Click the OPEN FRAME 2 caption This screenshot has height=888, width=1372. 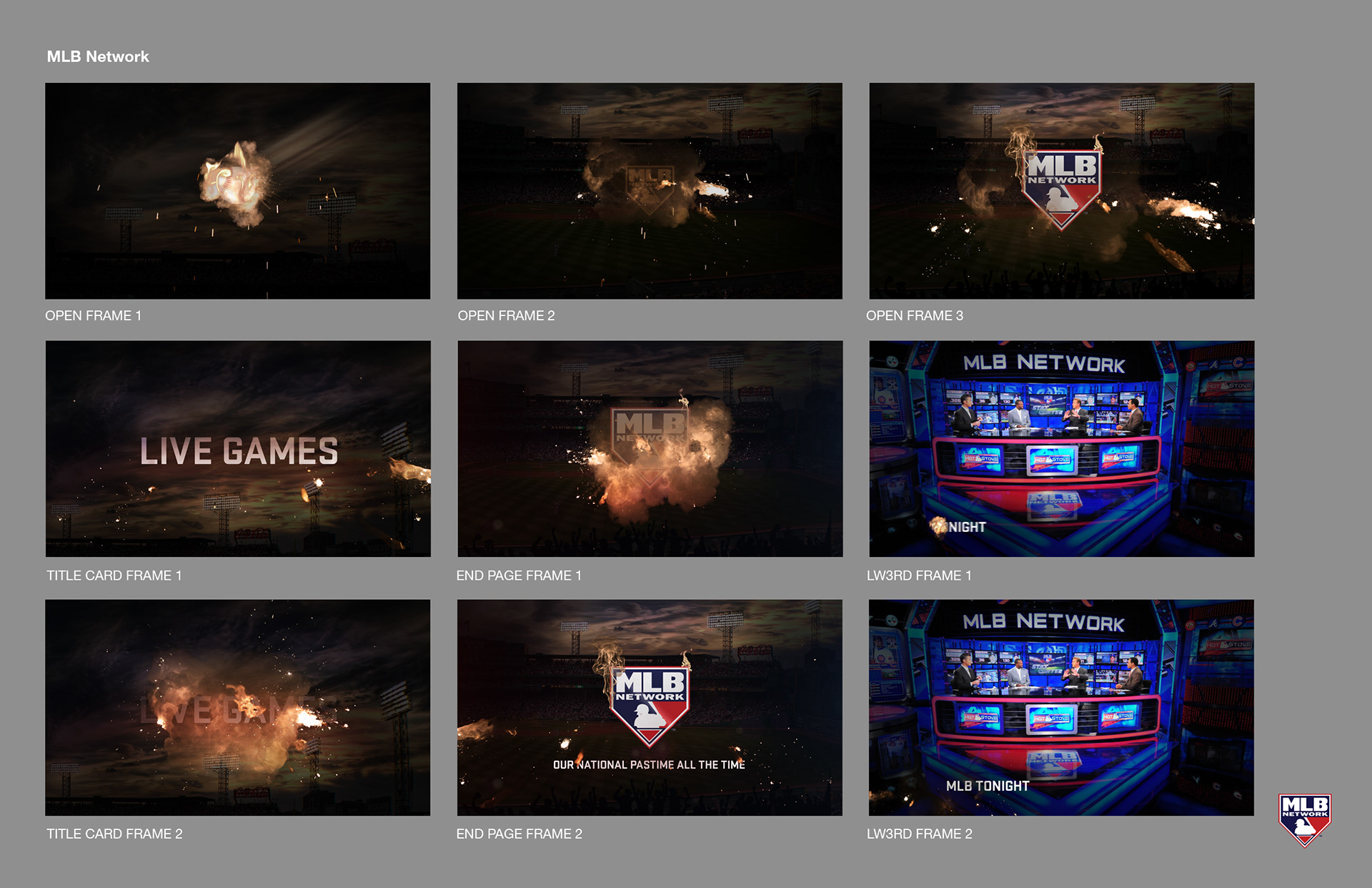point(506,315)
